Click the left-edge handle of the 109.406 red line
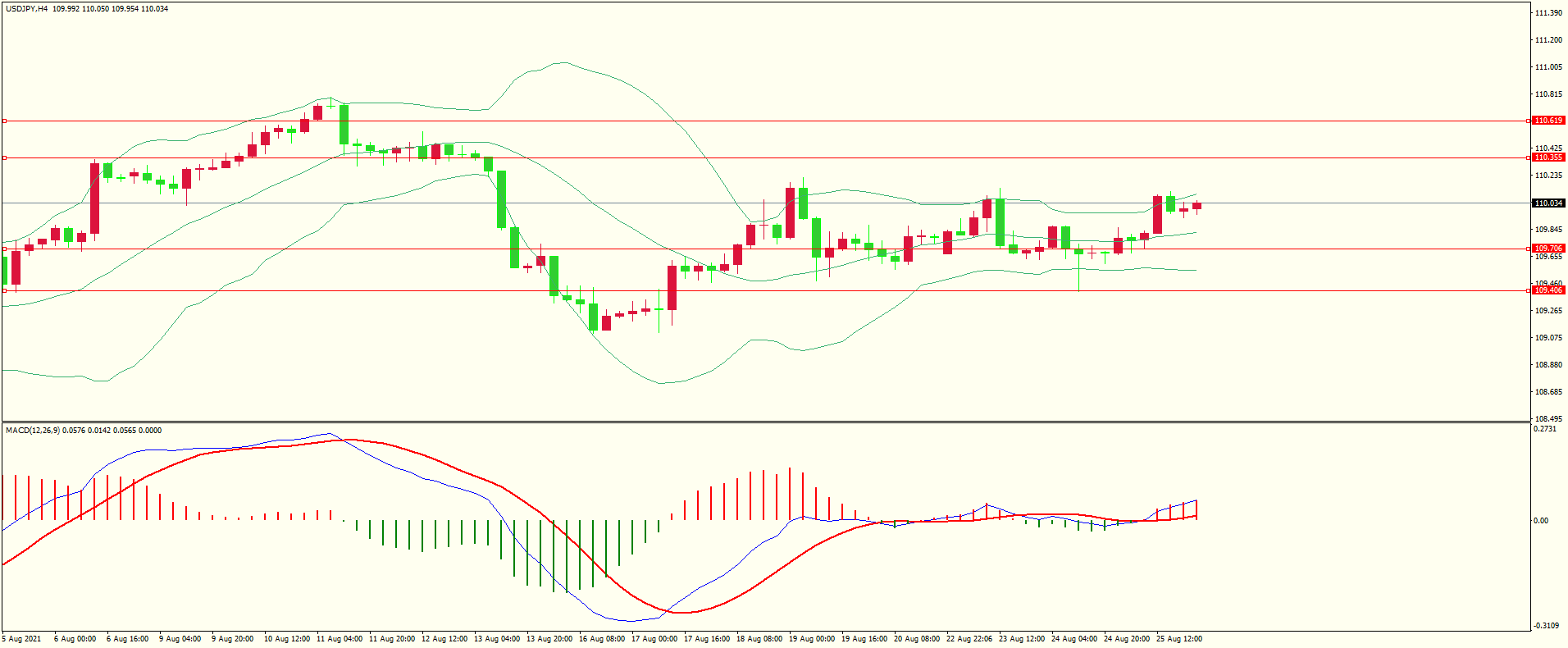The width and height of the screenshot is (1568, 648). 4,290
